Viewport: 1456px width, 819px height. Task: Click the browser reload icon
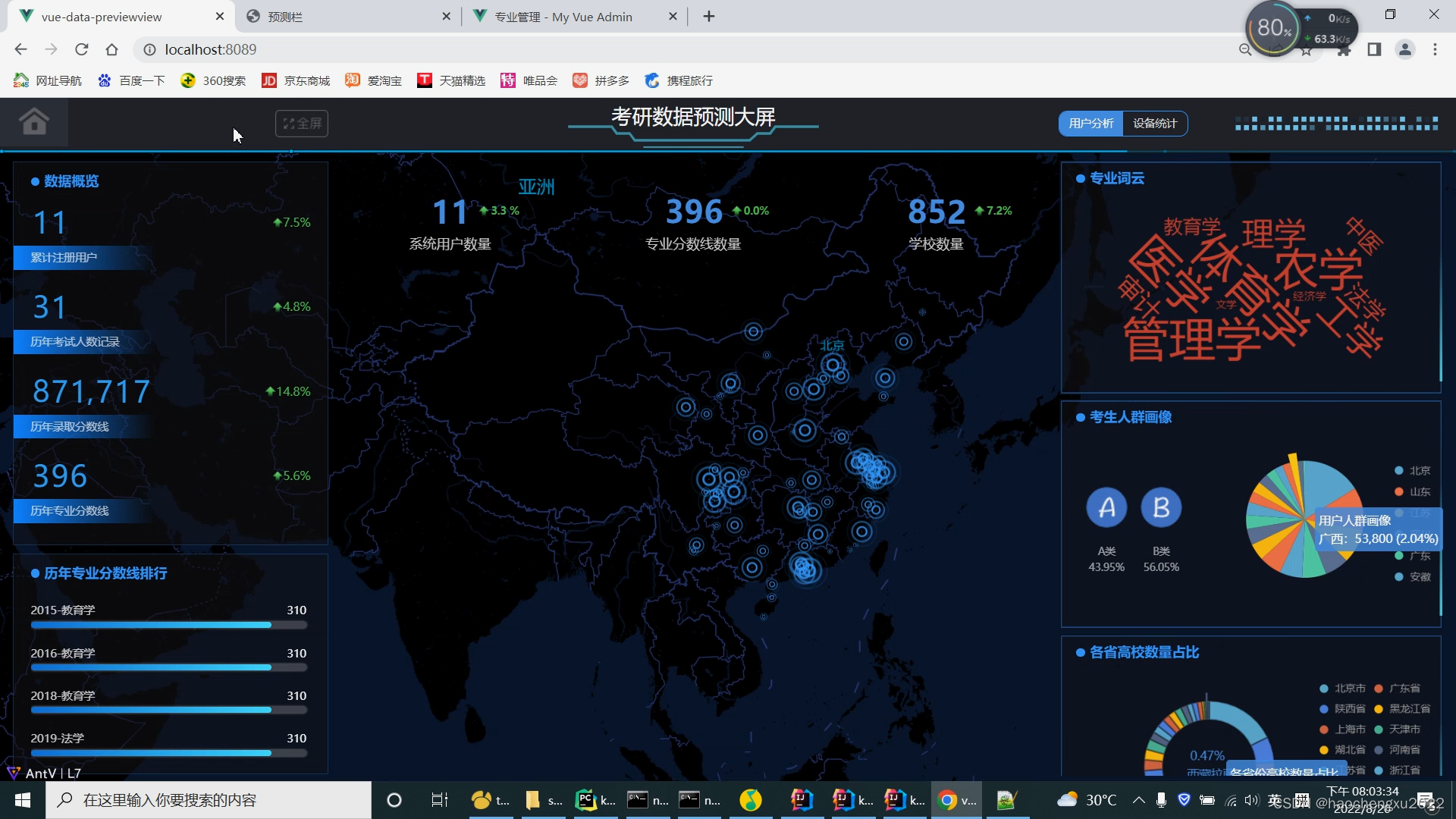[82, 49]
